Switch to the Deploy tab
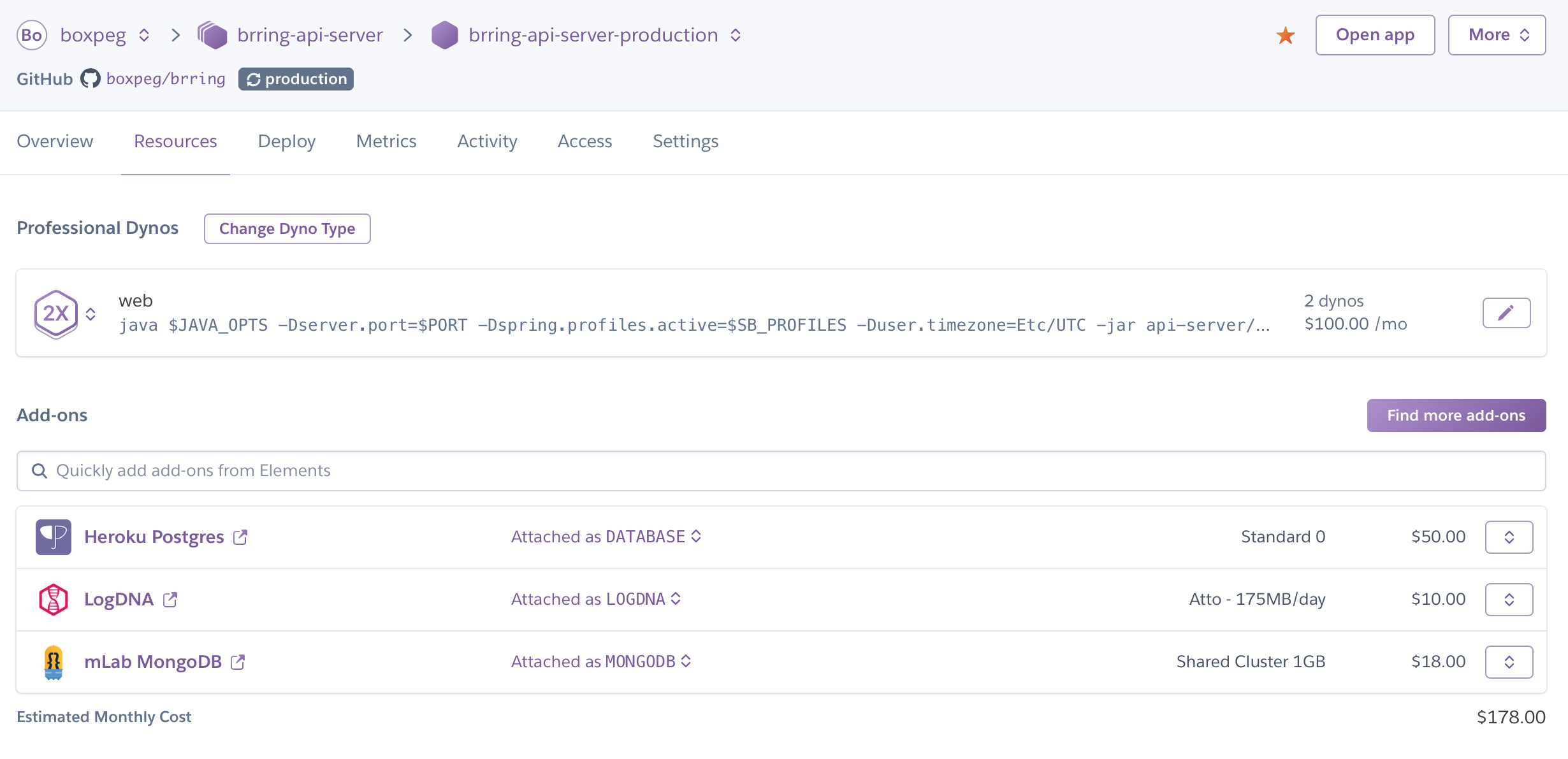Viewport: 1568px width, 759px height. point(287,141)
